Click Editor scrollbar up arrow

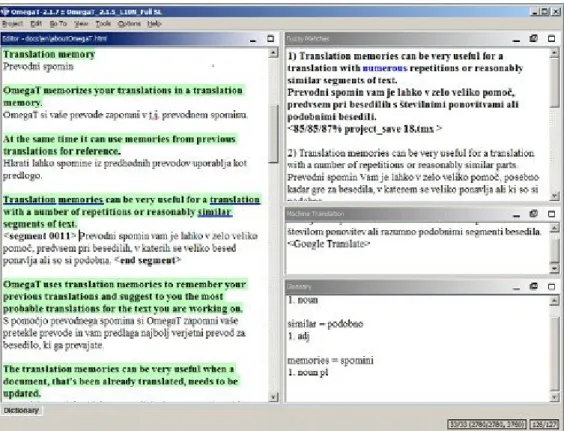click(273, 53)
